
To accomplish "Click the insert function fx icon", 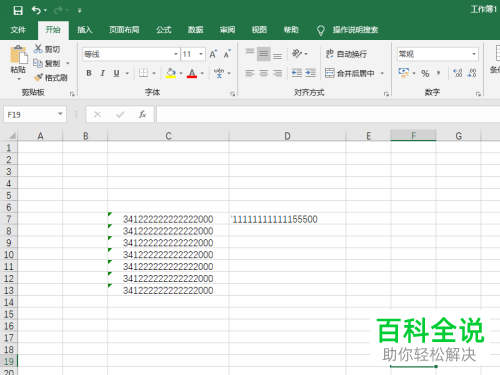I will [x=142, y=114].
